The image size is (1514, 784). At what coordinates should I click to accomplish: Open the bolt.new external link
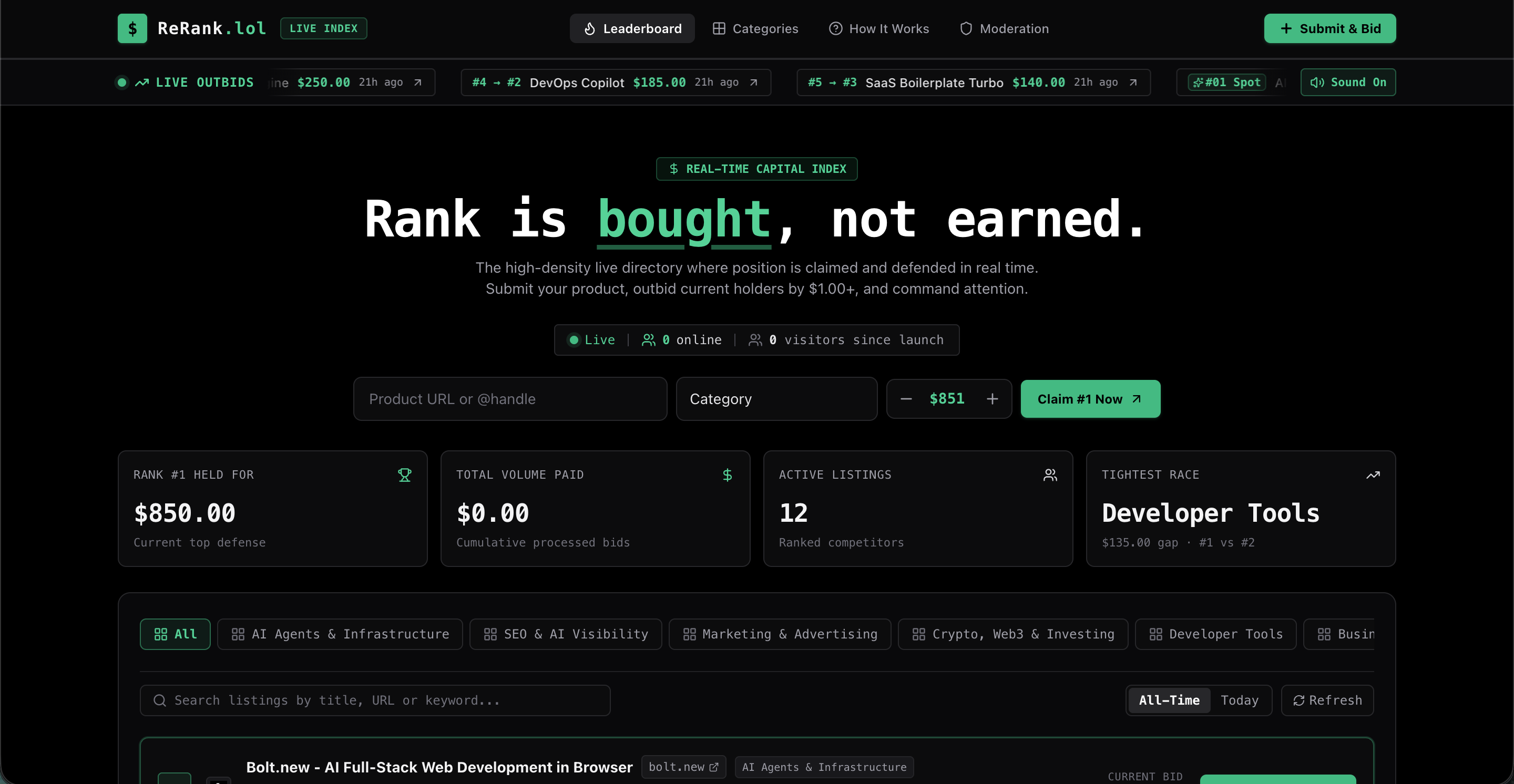click(x=683, y=767)
